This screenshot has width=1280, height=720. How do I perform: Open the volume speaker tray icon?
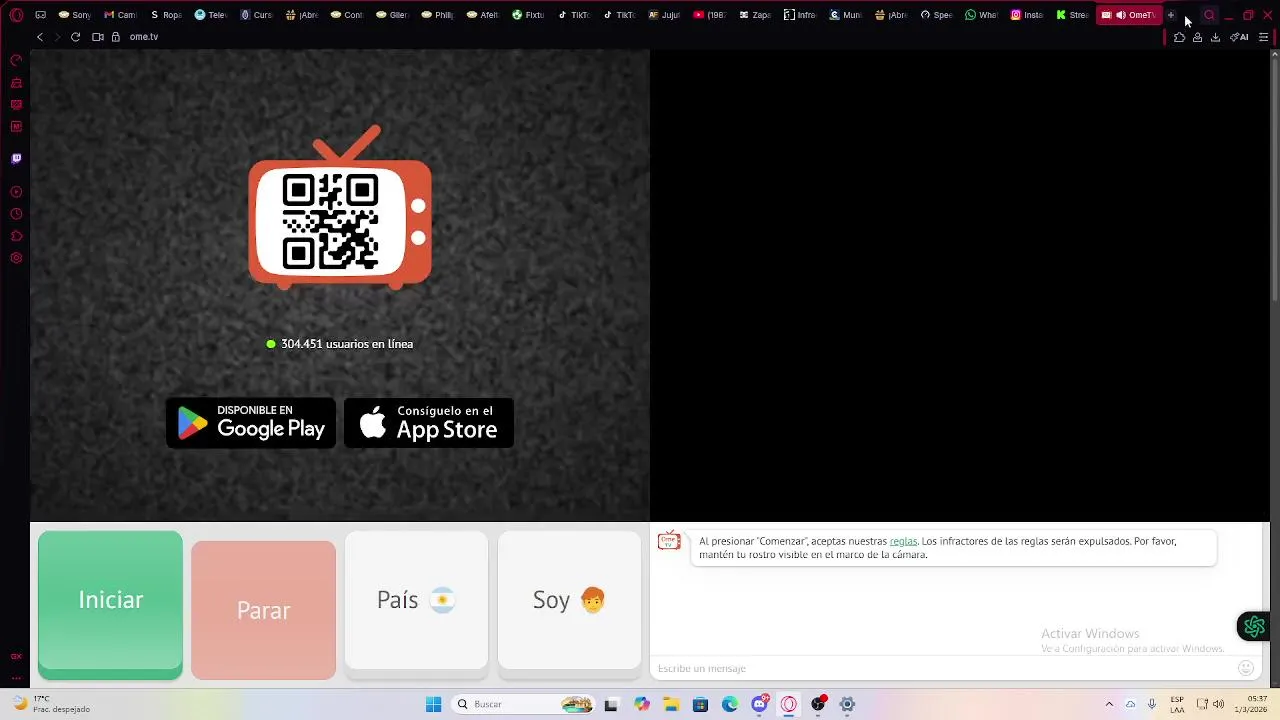pos(1219,705)
